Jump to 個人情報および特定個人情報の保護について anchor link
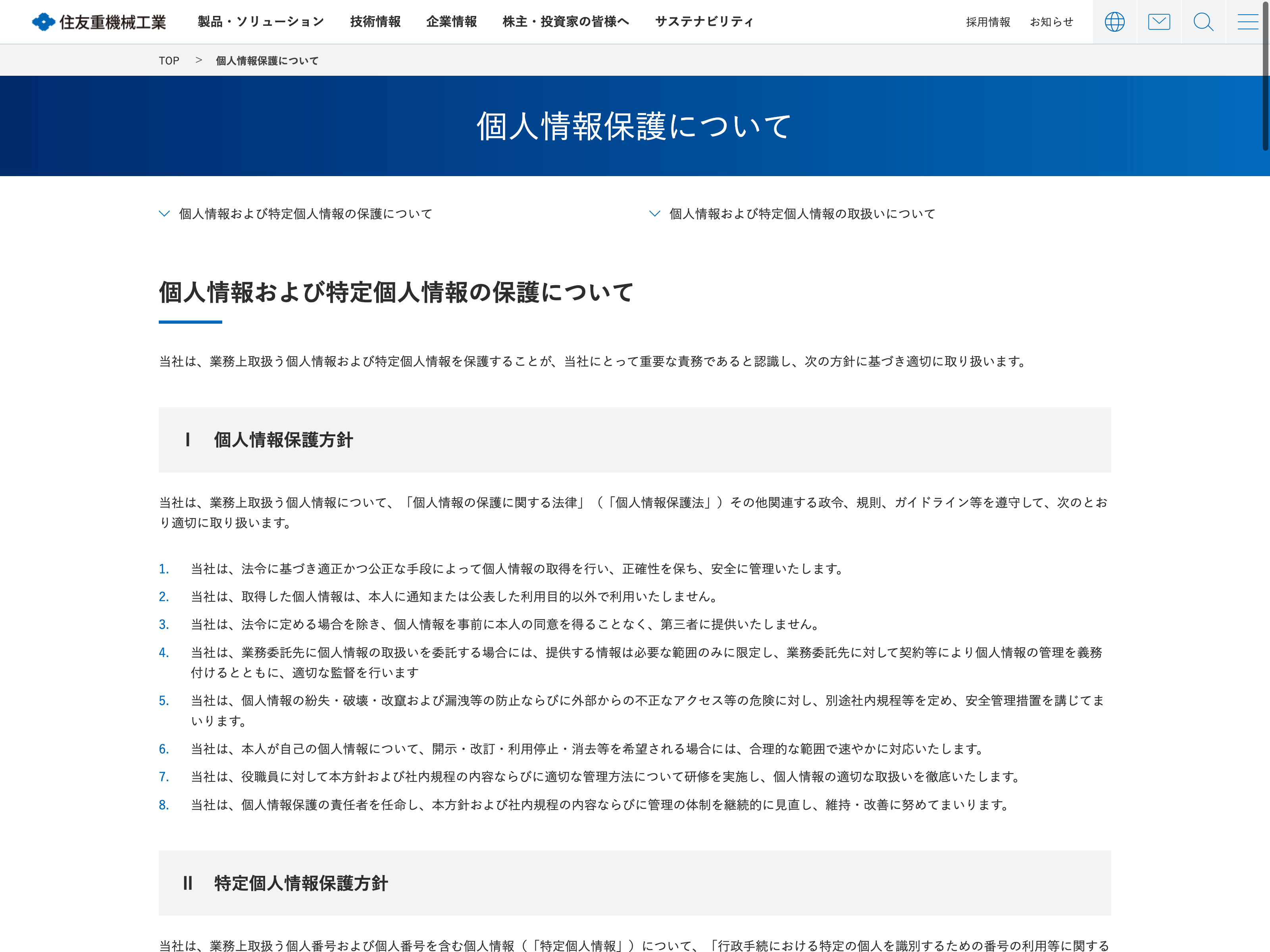This screenshot has width=1270, height=952. tap(306, 214)
